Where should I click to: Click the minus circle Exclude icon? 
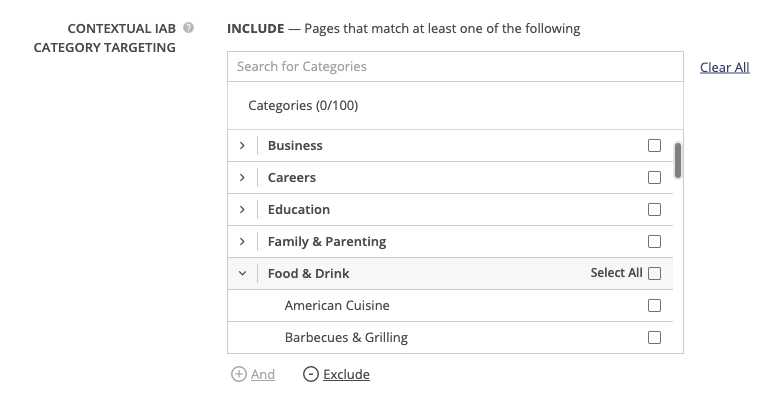[x=311, y=374]
